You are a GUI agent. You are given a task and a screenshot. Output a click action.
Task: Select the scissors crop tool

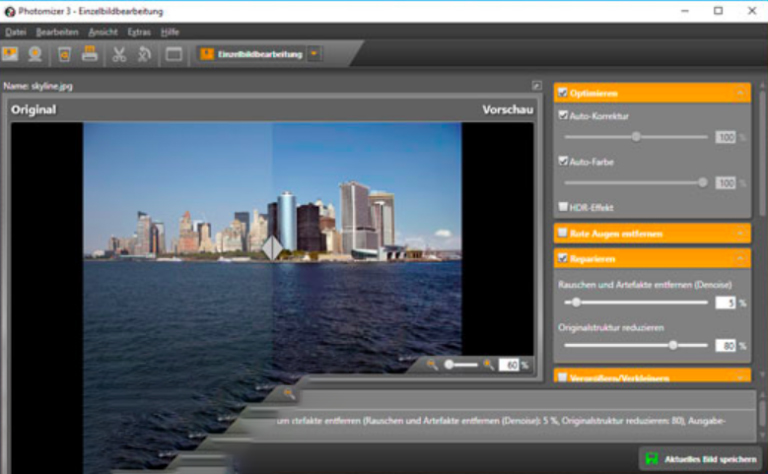(x=119, y=54)
